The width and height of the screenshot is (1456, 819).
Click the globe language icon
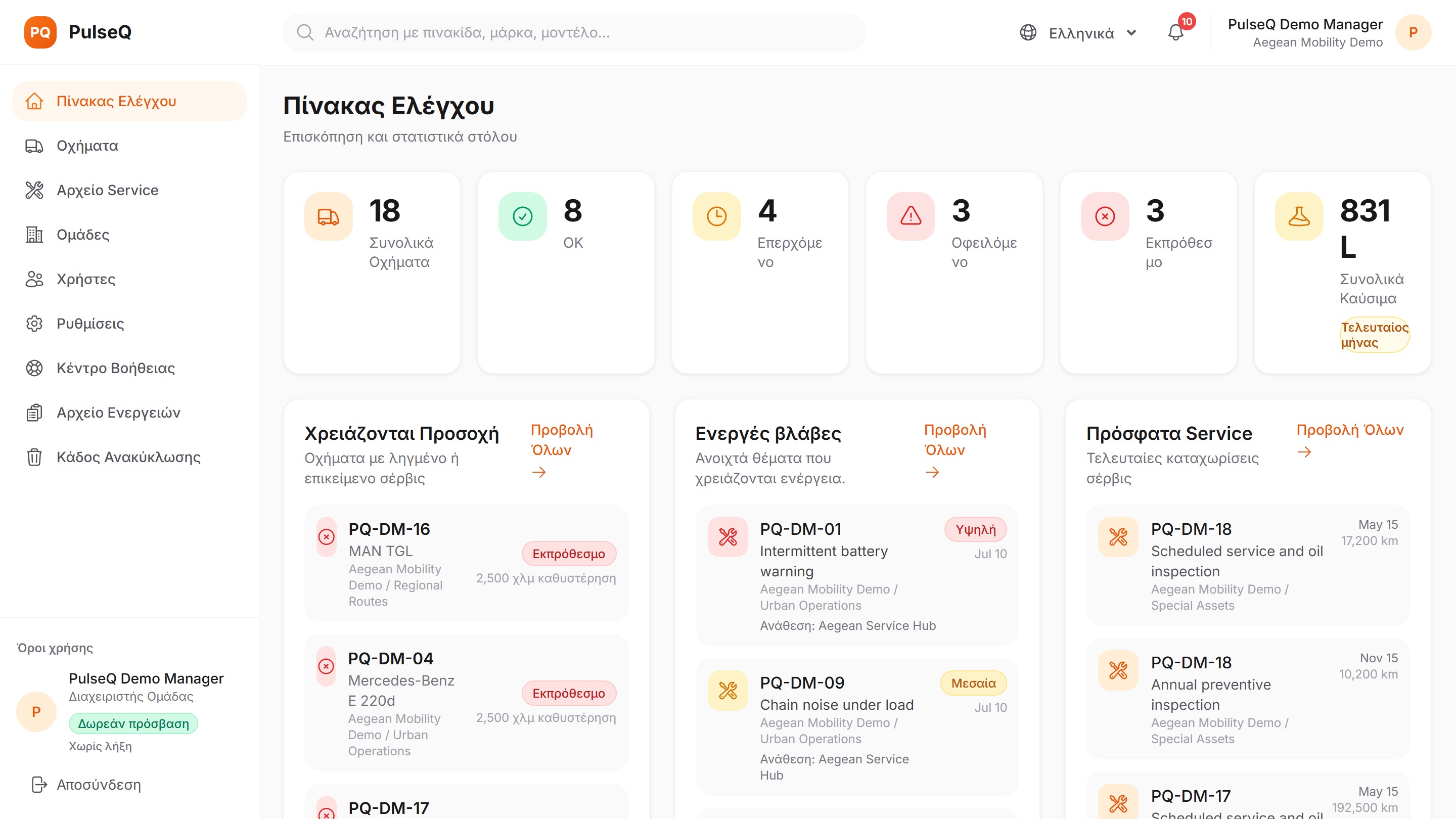coord(1028,32)
